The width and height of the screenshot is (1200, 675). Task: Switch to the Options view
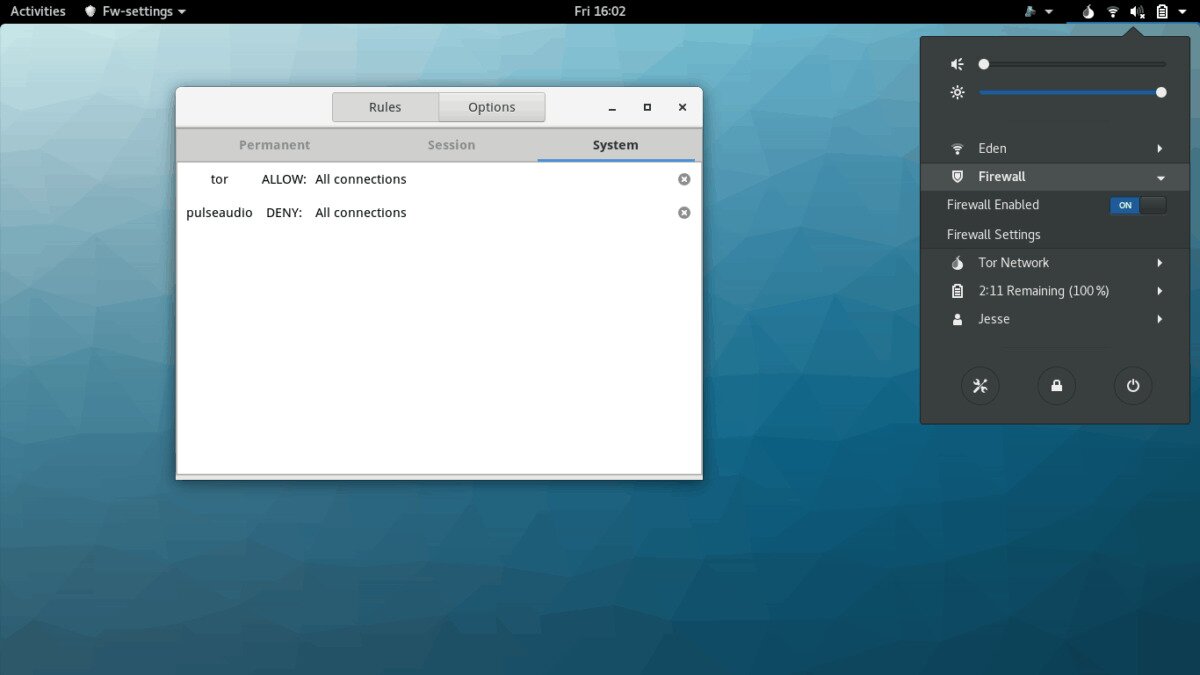[x=492, y=107]
